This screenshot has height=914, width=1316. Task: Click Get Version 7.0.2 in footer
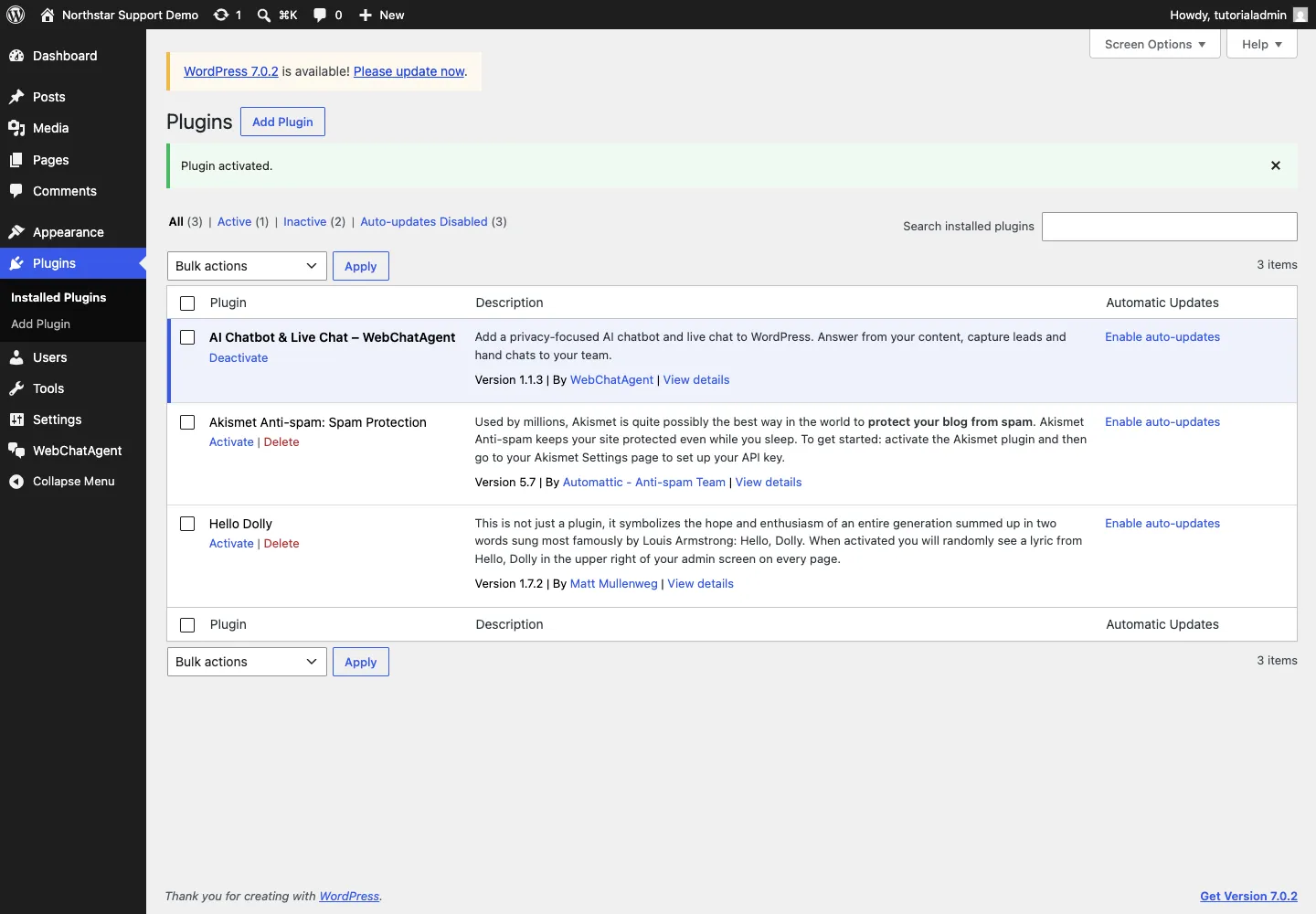point(1249,896)
